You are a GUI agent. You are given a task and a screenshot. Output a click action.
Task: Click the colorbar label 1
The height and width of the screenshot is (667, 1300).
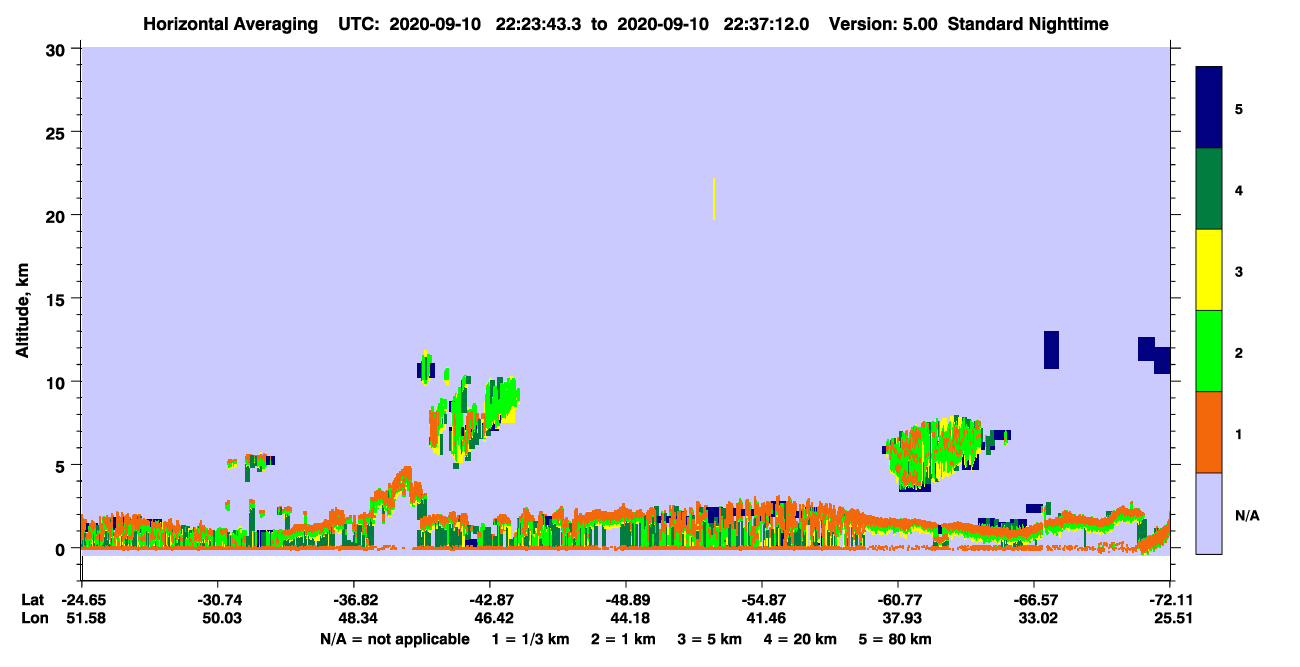[x=1238, y=433]
